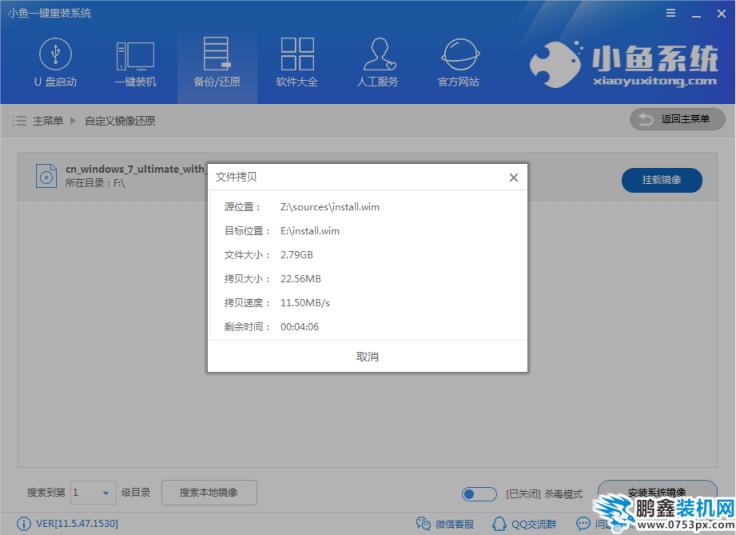This screenshot has height=535, width=736.
Task: Open QQ交流群 link
Action: pos(524,523)
